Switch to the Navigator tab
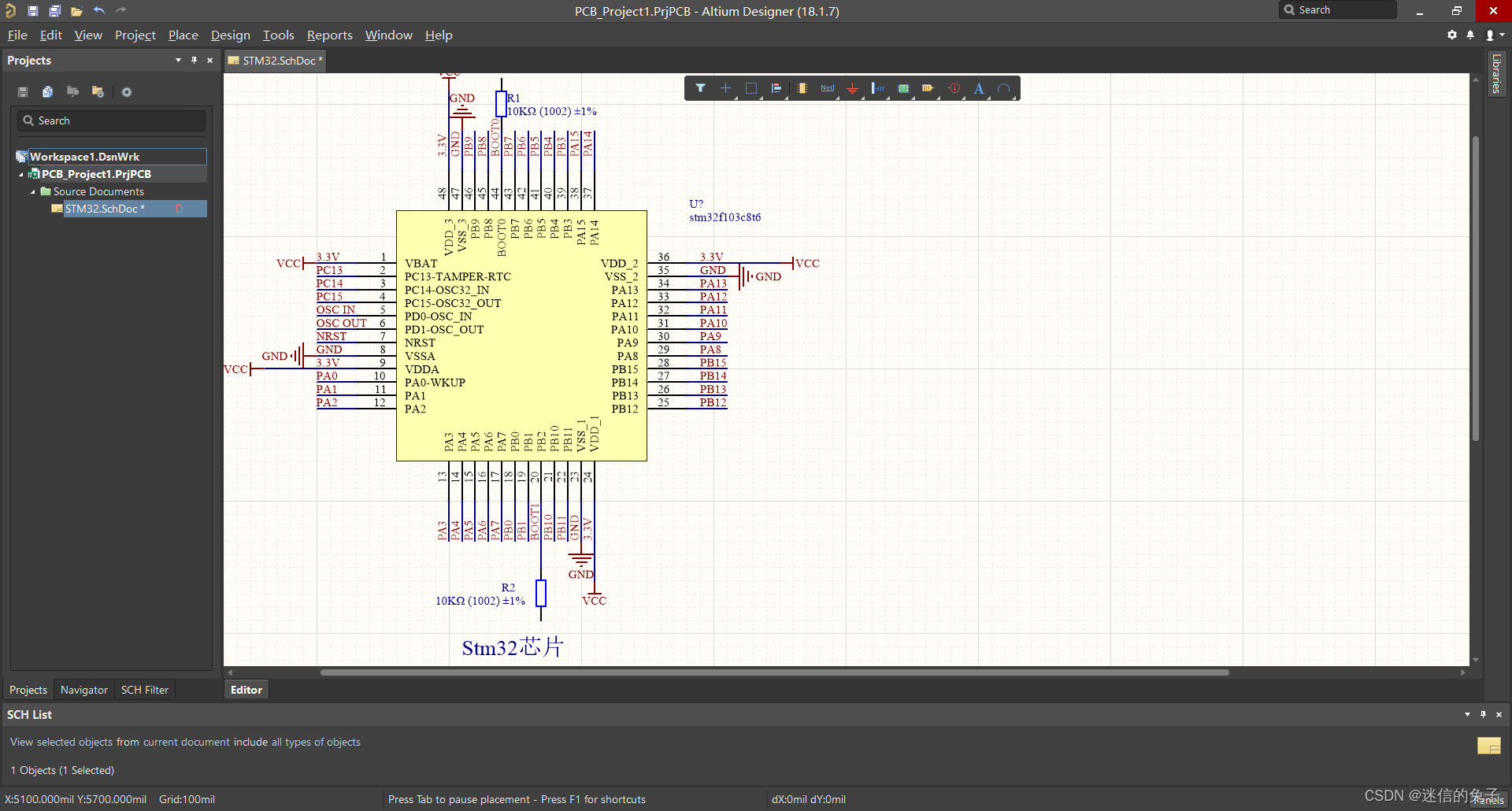1512x811 pixels. coord(83,690)
